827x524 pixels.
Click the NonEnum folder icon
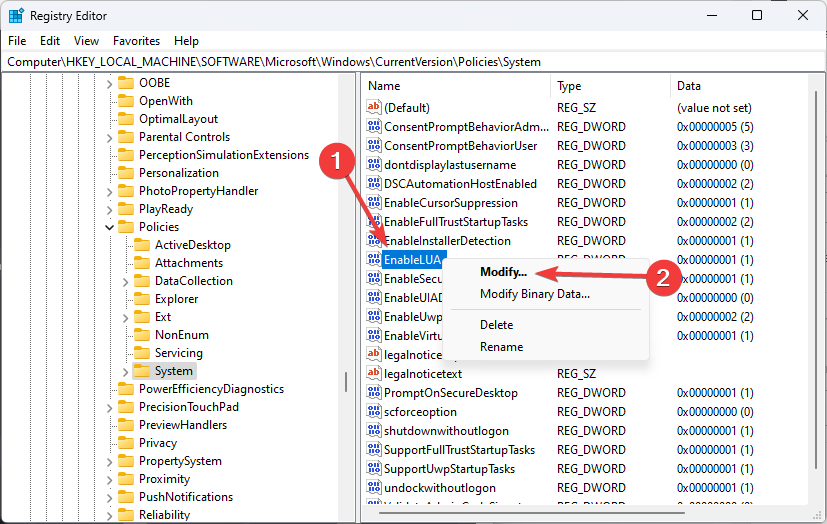pos(141,334)
